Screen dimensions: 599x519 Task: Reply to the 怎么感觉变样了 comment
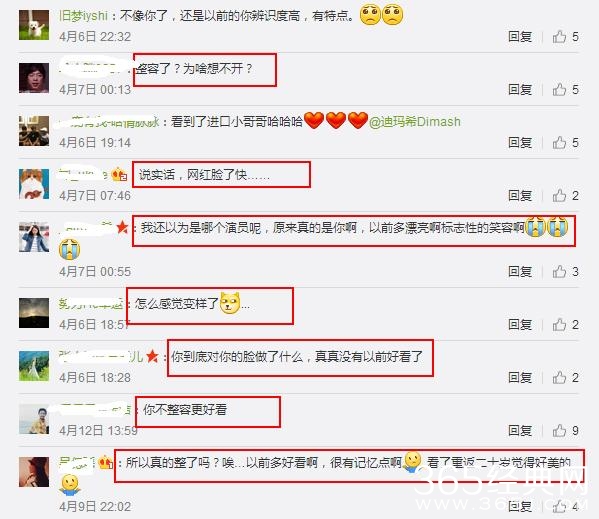click(520, 325)
